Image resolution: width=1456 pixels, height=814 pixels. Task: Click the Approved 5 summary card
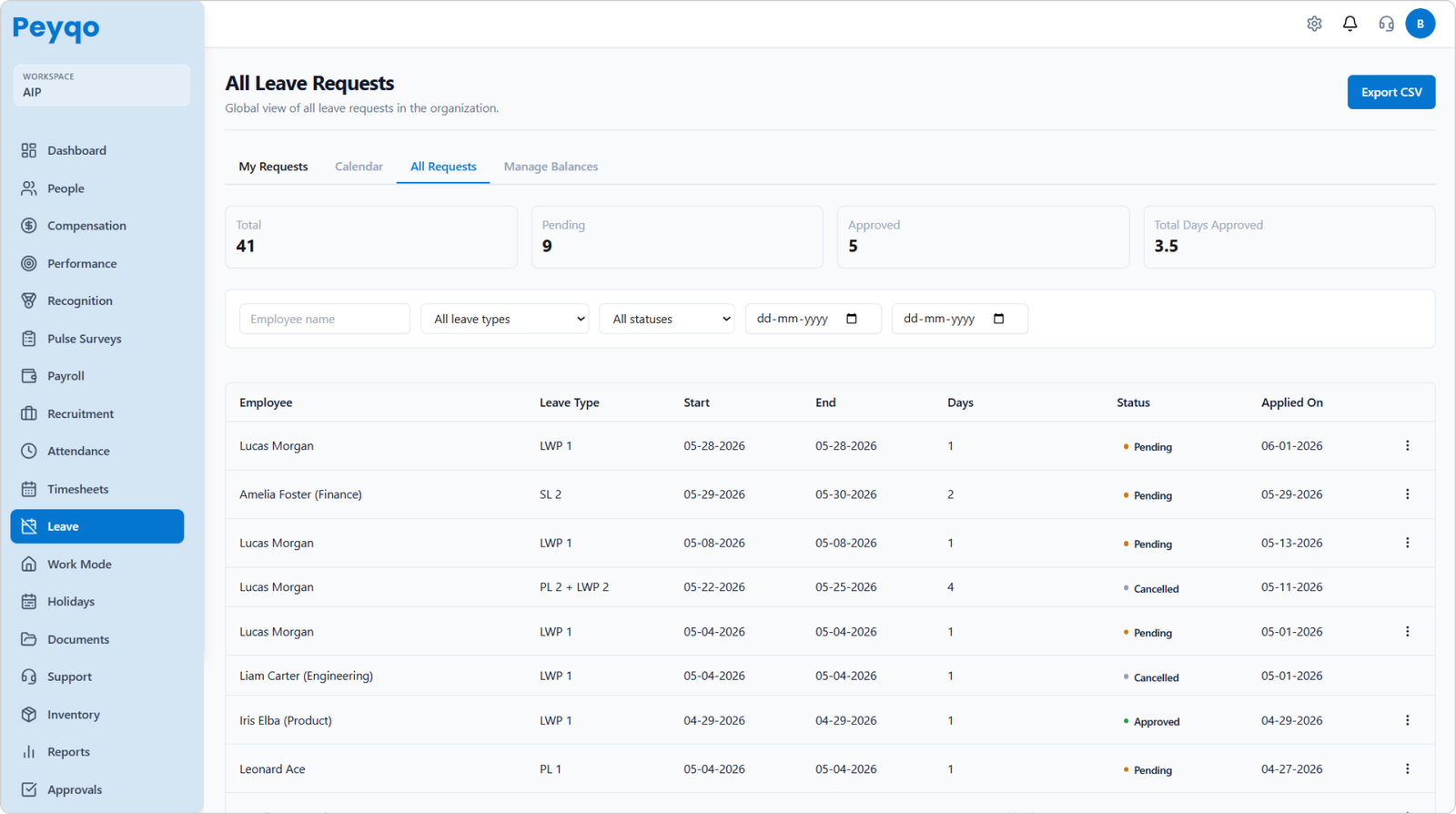tap(983, 237)
